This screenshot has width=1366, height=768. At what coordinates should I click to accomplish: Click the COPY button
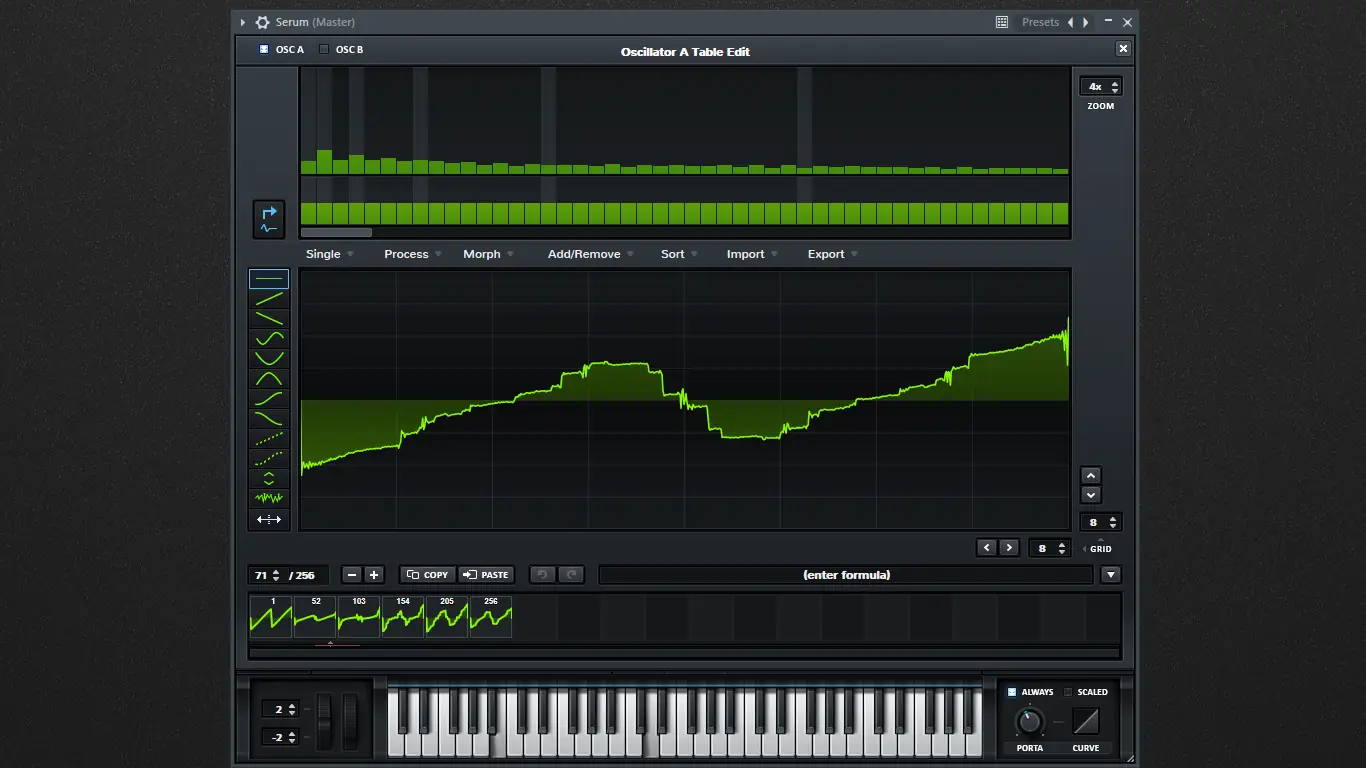tap(426, 574)
